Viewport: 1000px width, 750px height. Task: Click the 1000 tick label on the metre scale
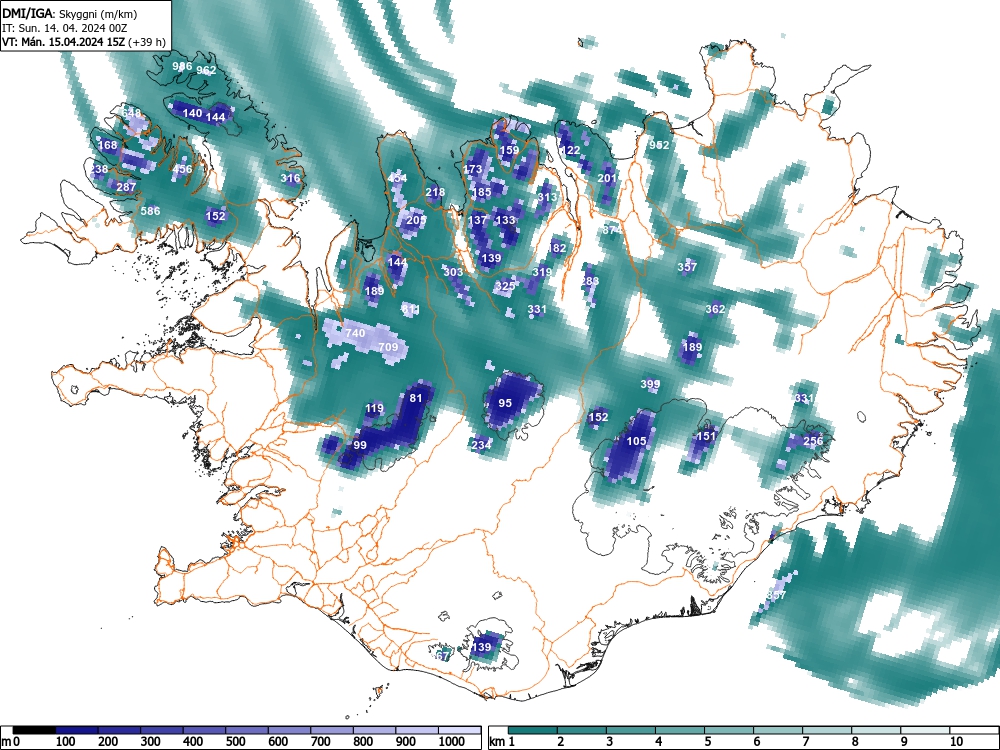pos(452,742)
